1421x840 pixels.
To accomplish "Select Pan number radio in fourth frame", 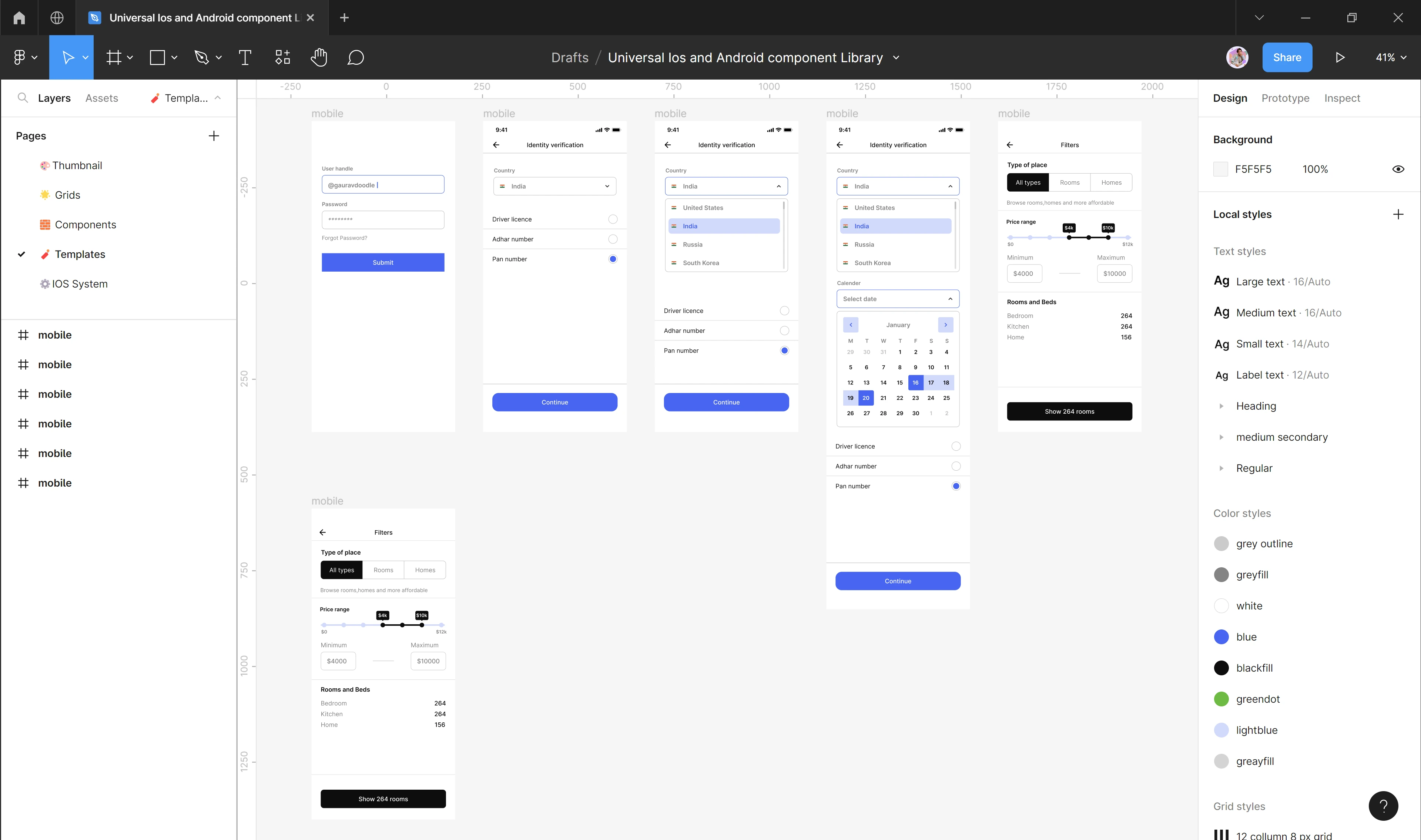I will (956, 486).
